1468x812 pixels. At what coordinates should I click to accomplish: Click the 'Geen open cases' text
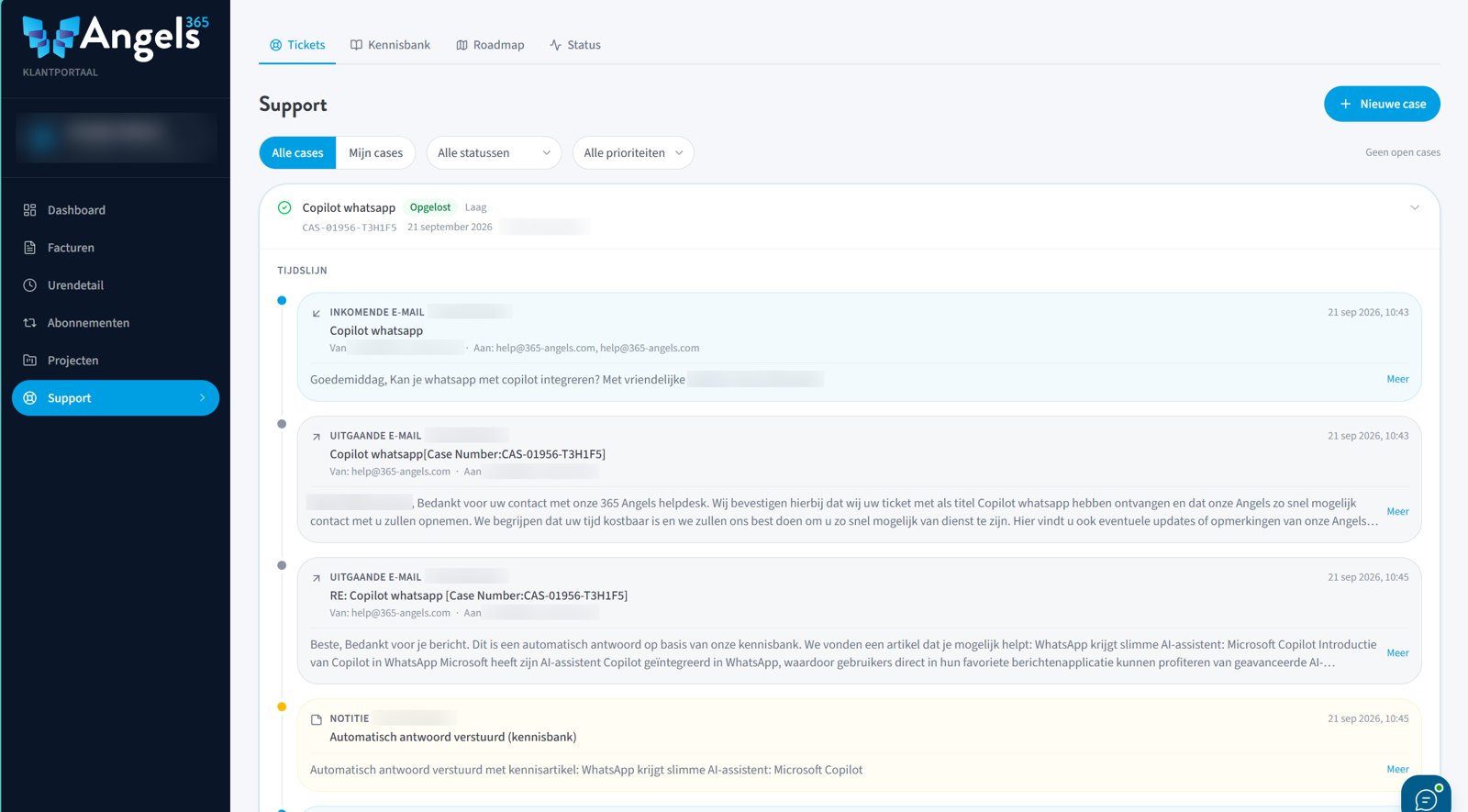[1402, 152]
